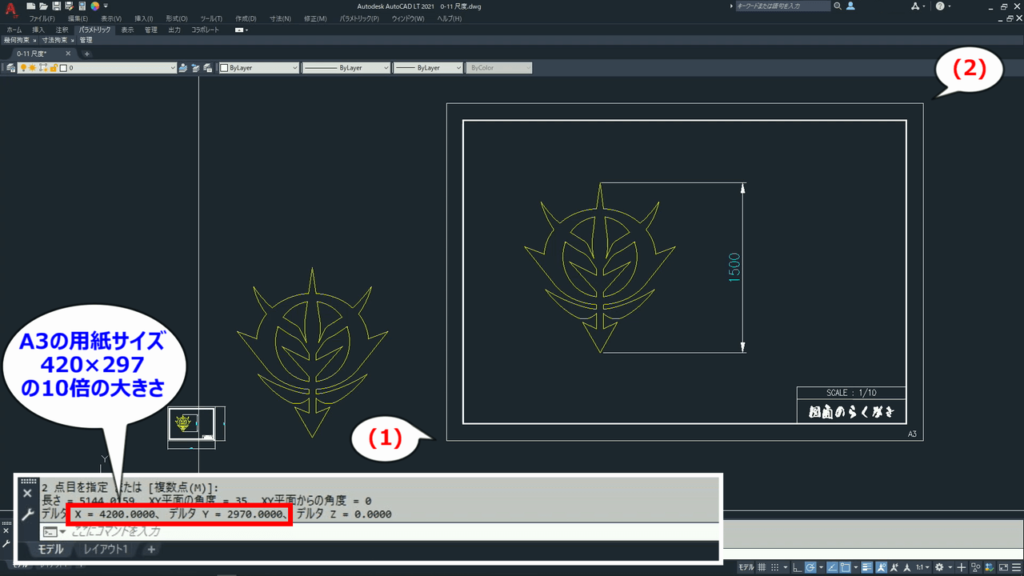Screen dimensions: 1024x576
Task: Toggle polar tracking in status bar
Action: tap(810, 568)
